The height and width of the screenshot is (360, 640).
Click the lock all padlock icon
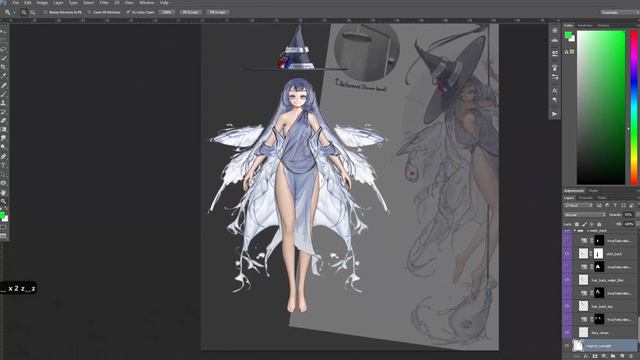point(599,224)
